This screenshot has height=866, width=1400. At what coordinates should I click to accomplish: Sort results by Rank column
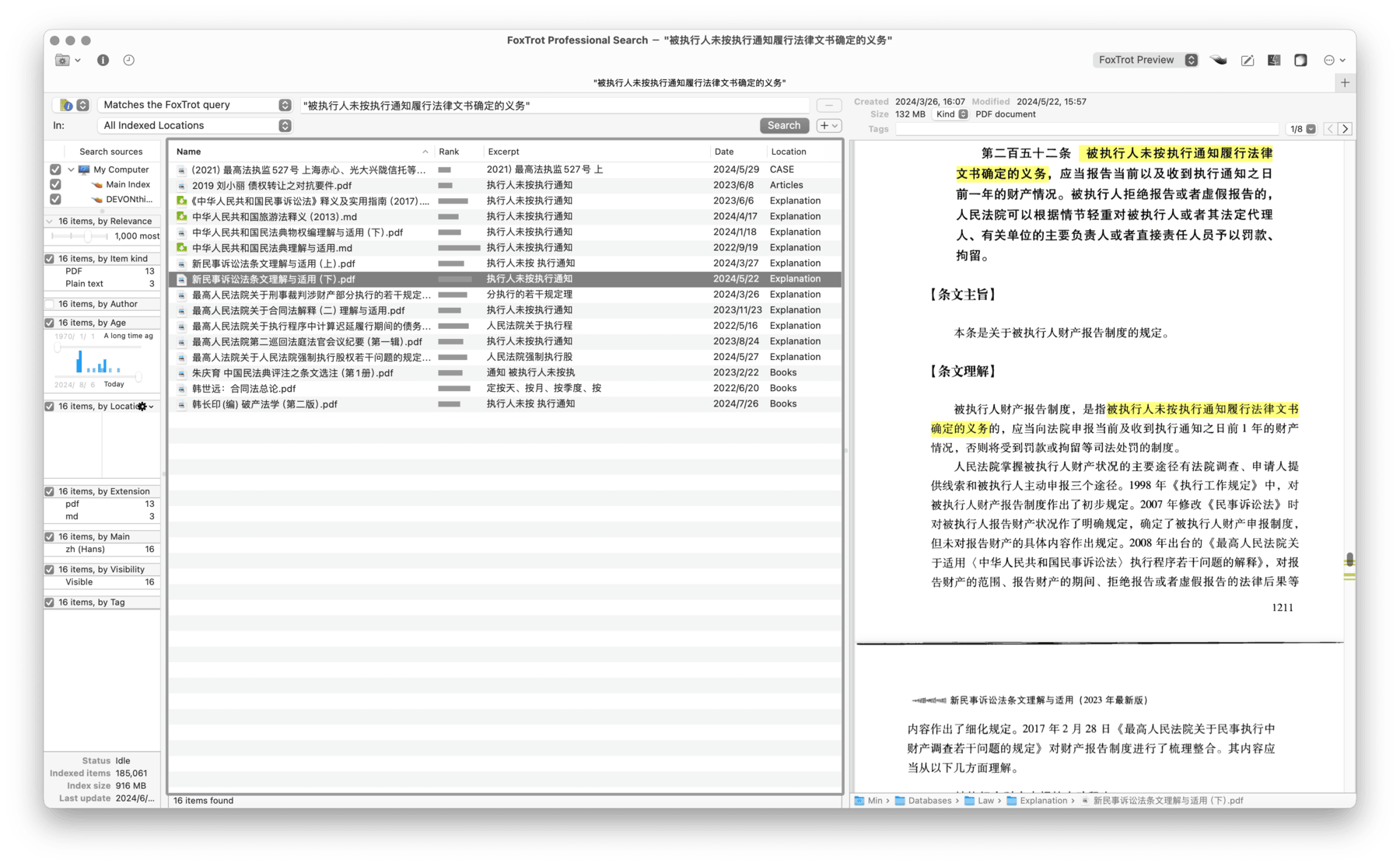pyautogui.click(x=457, y=152)
